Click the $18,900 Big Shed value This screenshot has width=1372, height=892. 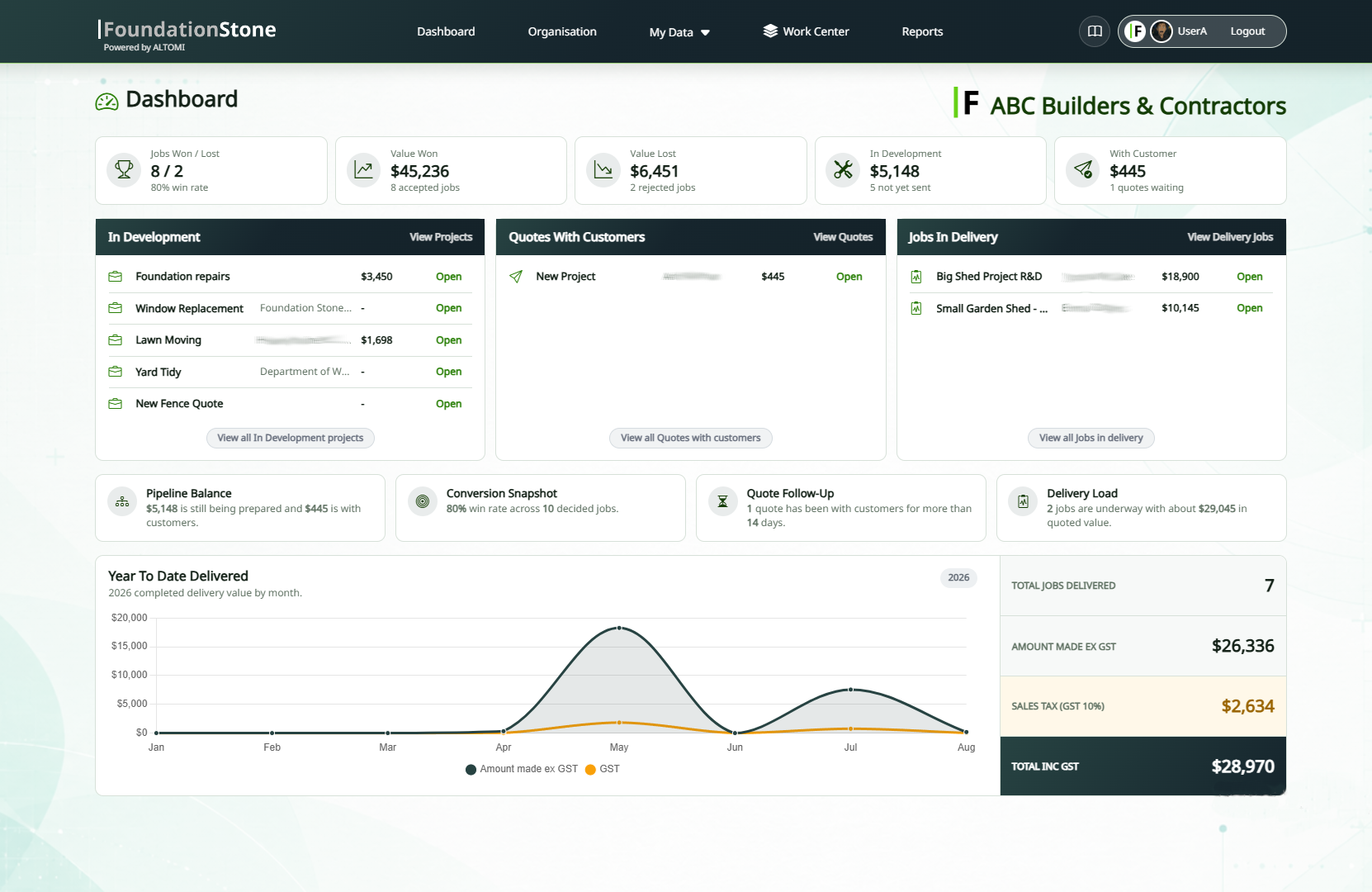tap(1180, 277)
